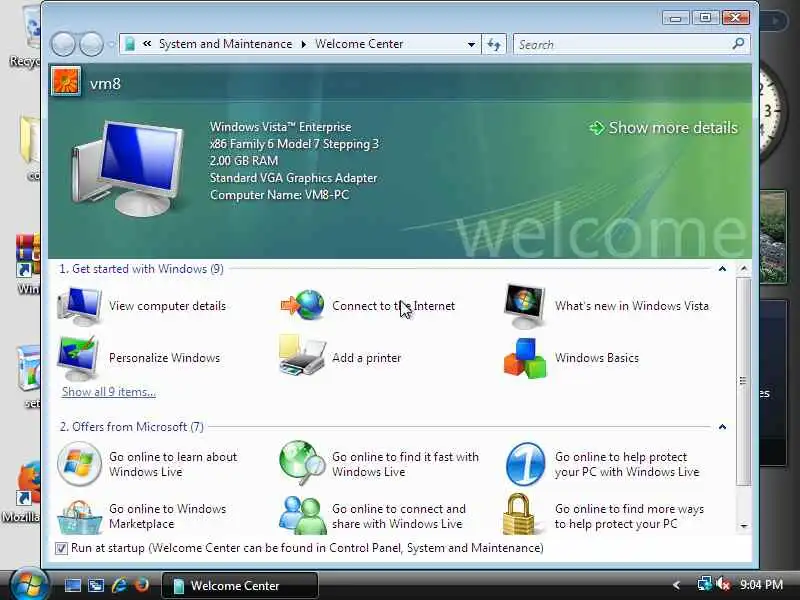This screenshot has height=600, width=800.
Task: Click the Personalize Windows label
Action: tap(164, 358)
